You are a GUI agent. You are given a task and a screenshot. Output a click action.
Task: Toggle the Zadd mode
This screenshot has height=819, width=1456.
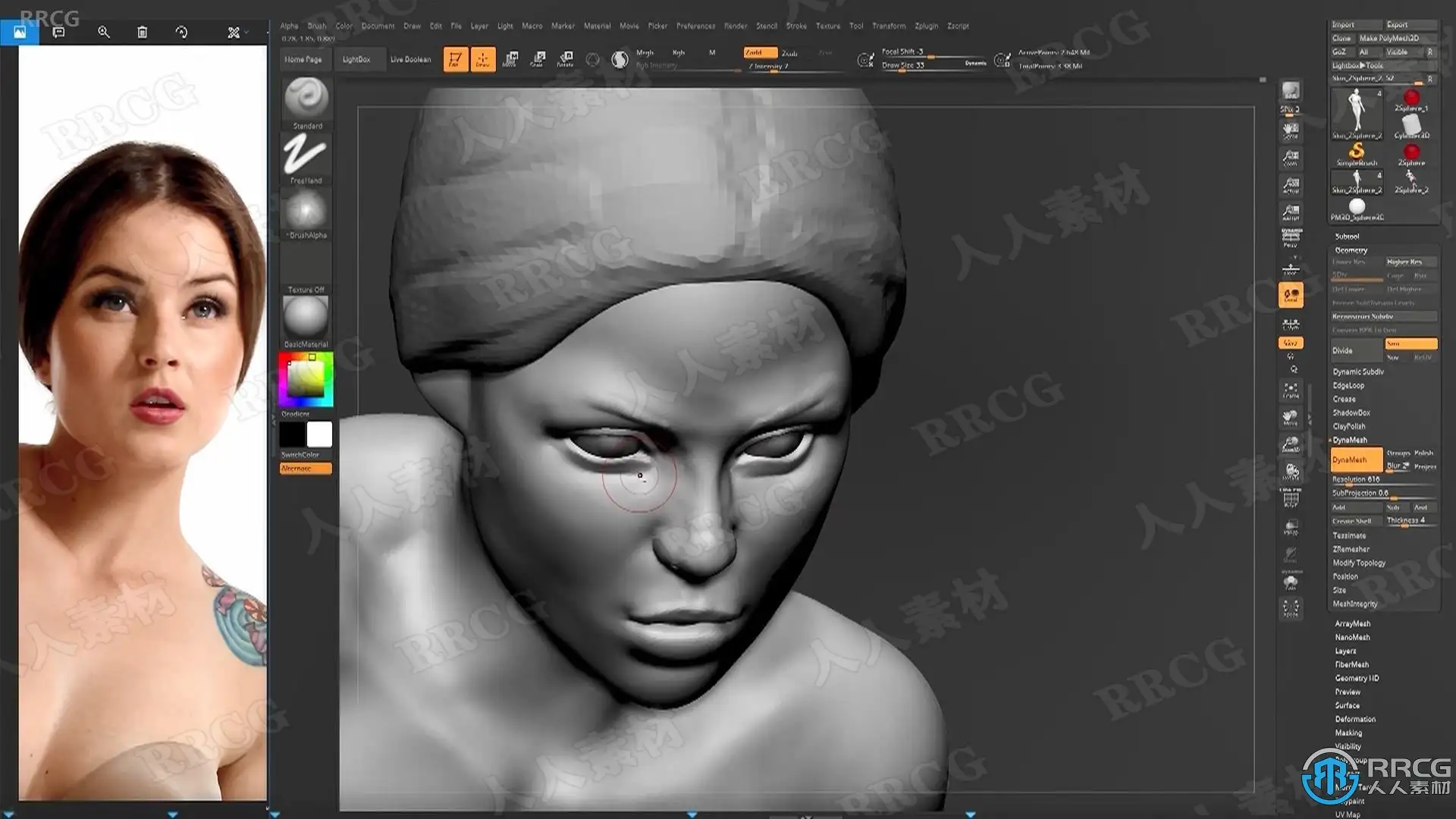759,52
